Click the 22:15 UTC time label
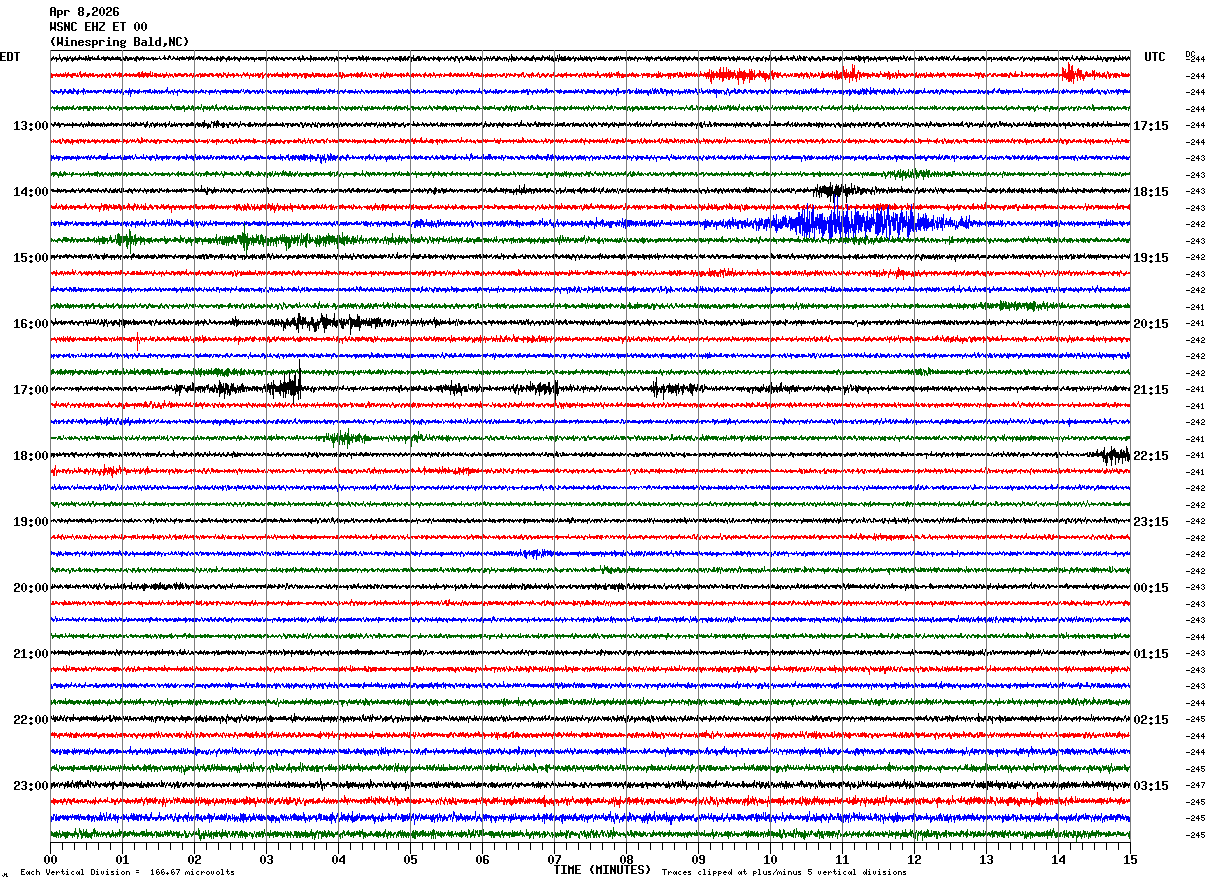Viewport: 1210px width, 886px height. [x=1151, y=456]
